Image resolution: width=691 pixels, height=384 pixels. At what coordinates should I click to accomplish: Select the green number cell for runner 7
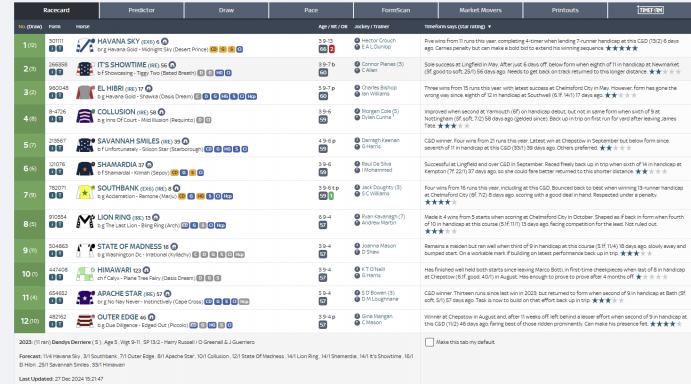30,195
